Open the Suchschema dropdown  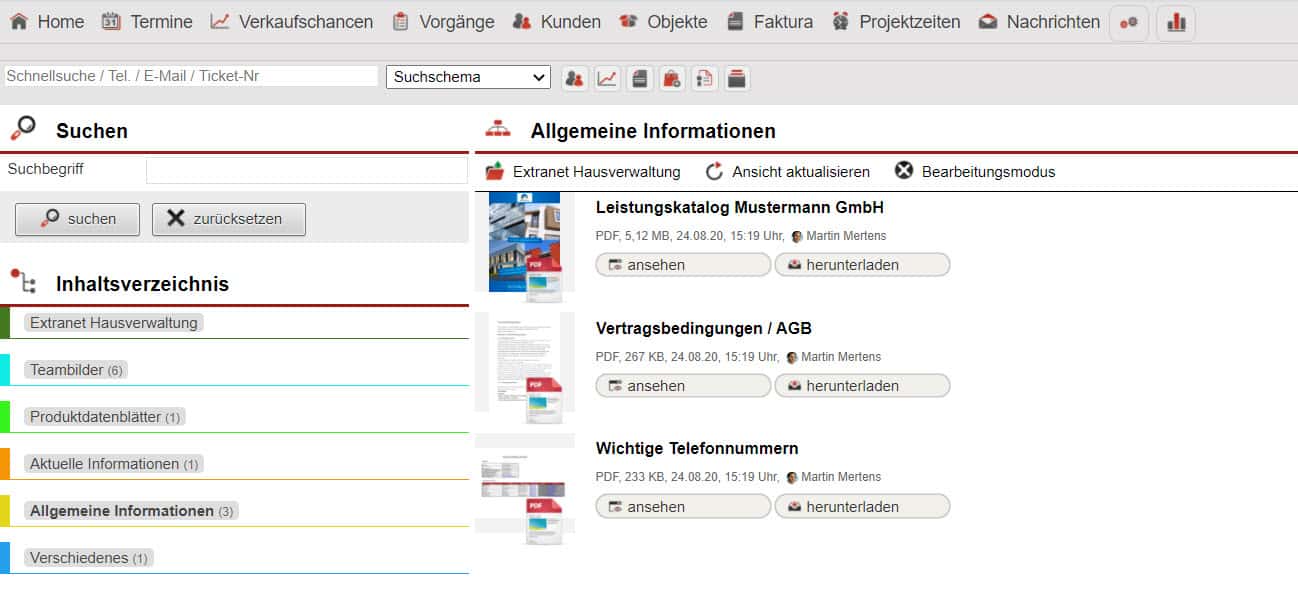pos(468,77)
